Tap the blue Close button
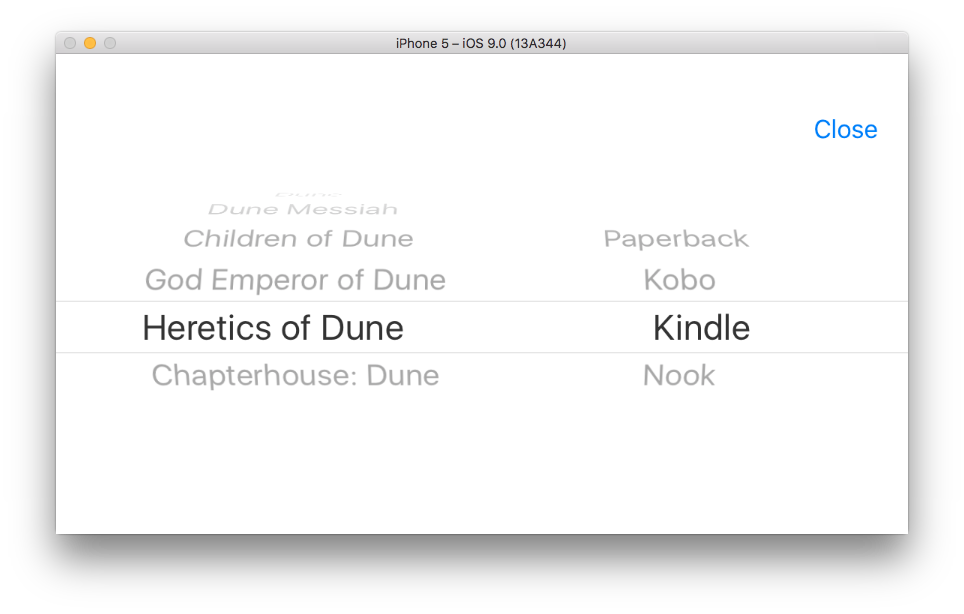 pos(845,130)
